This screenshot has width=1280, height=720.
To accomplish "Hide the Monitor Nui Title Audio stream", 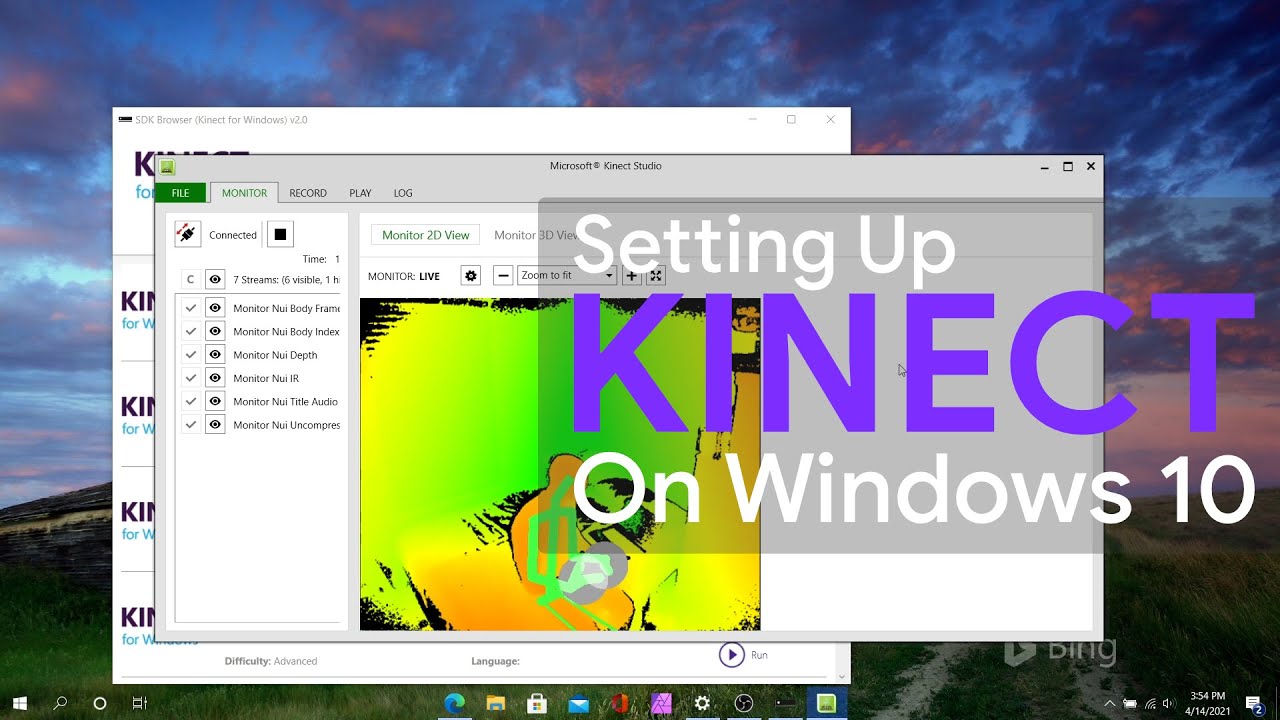I will (214, 401).
